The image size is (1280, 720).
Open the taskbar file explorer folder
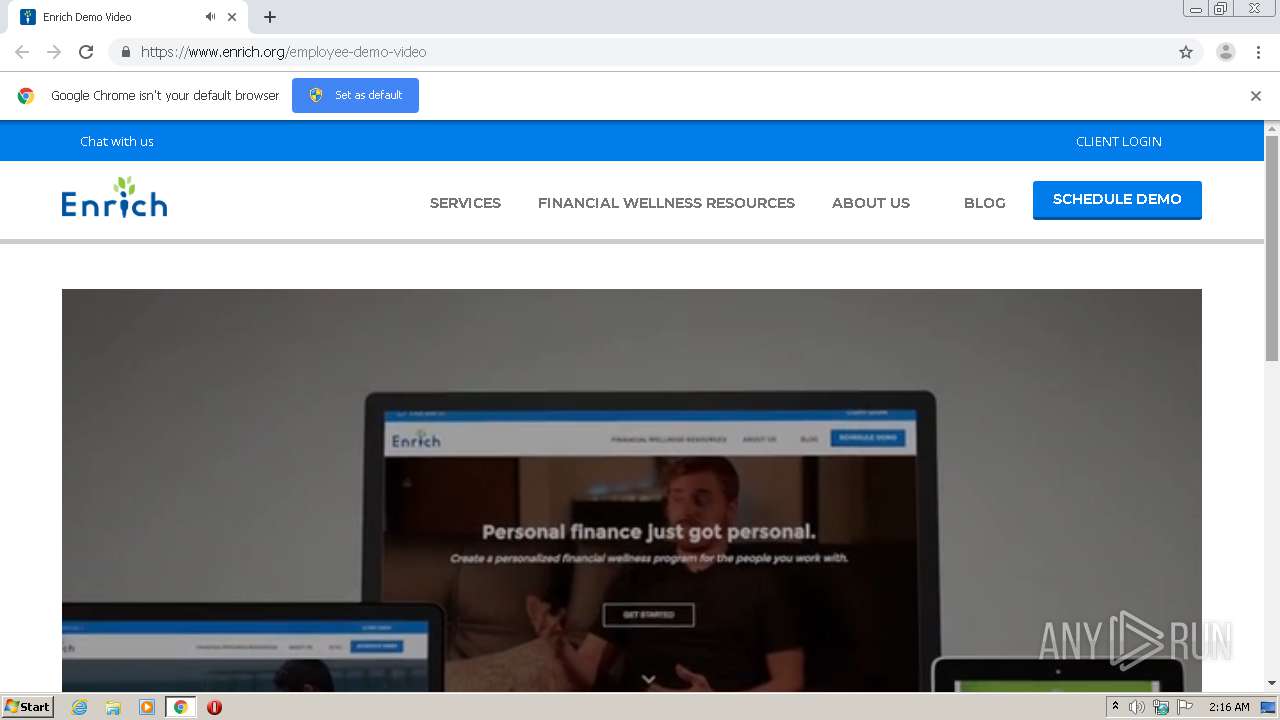[x=113, y=707]
